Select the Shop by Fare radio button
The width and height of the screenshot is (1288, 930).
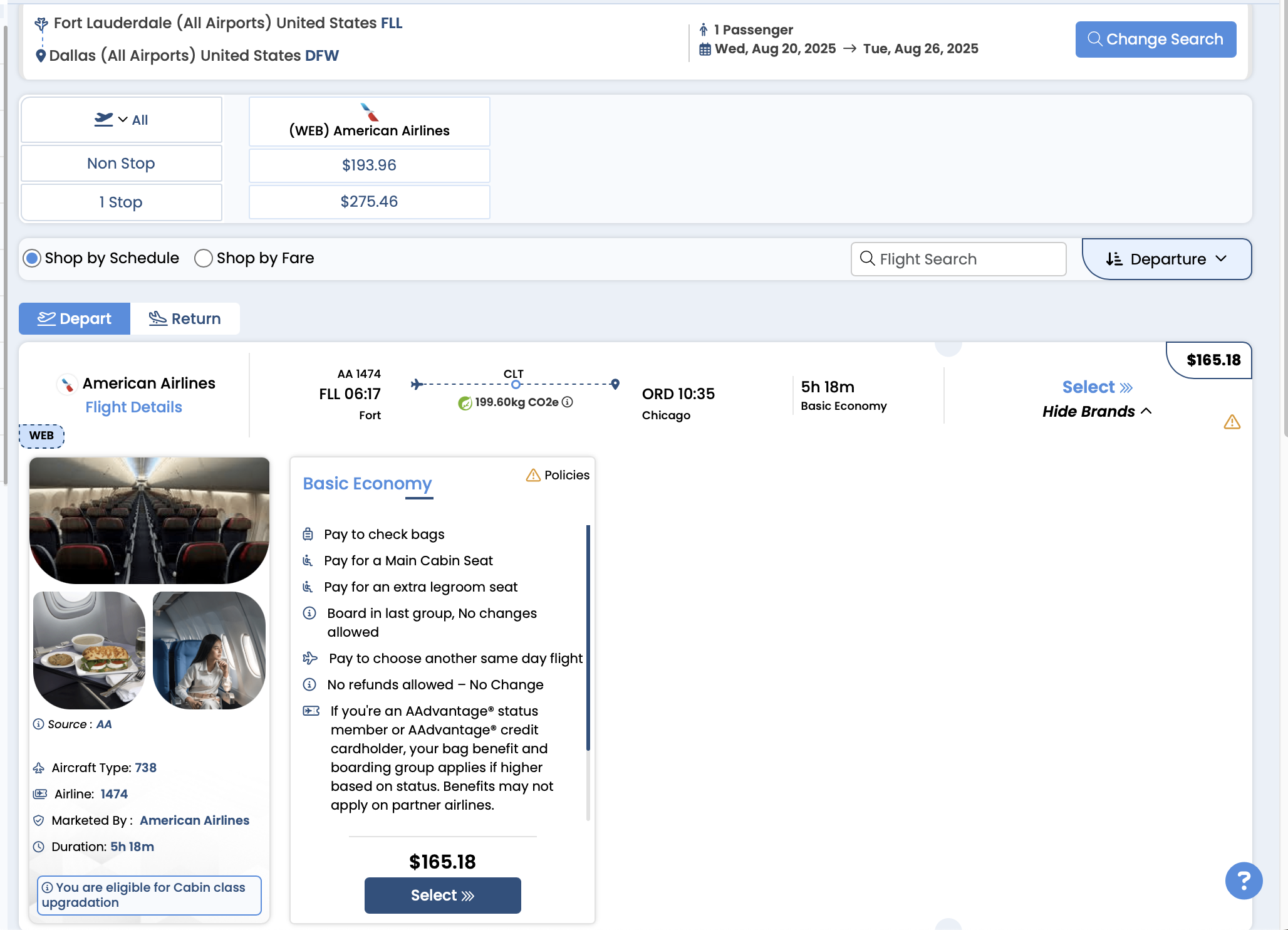pyautogui.click(x=203, y=258)
